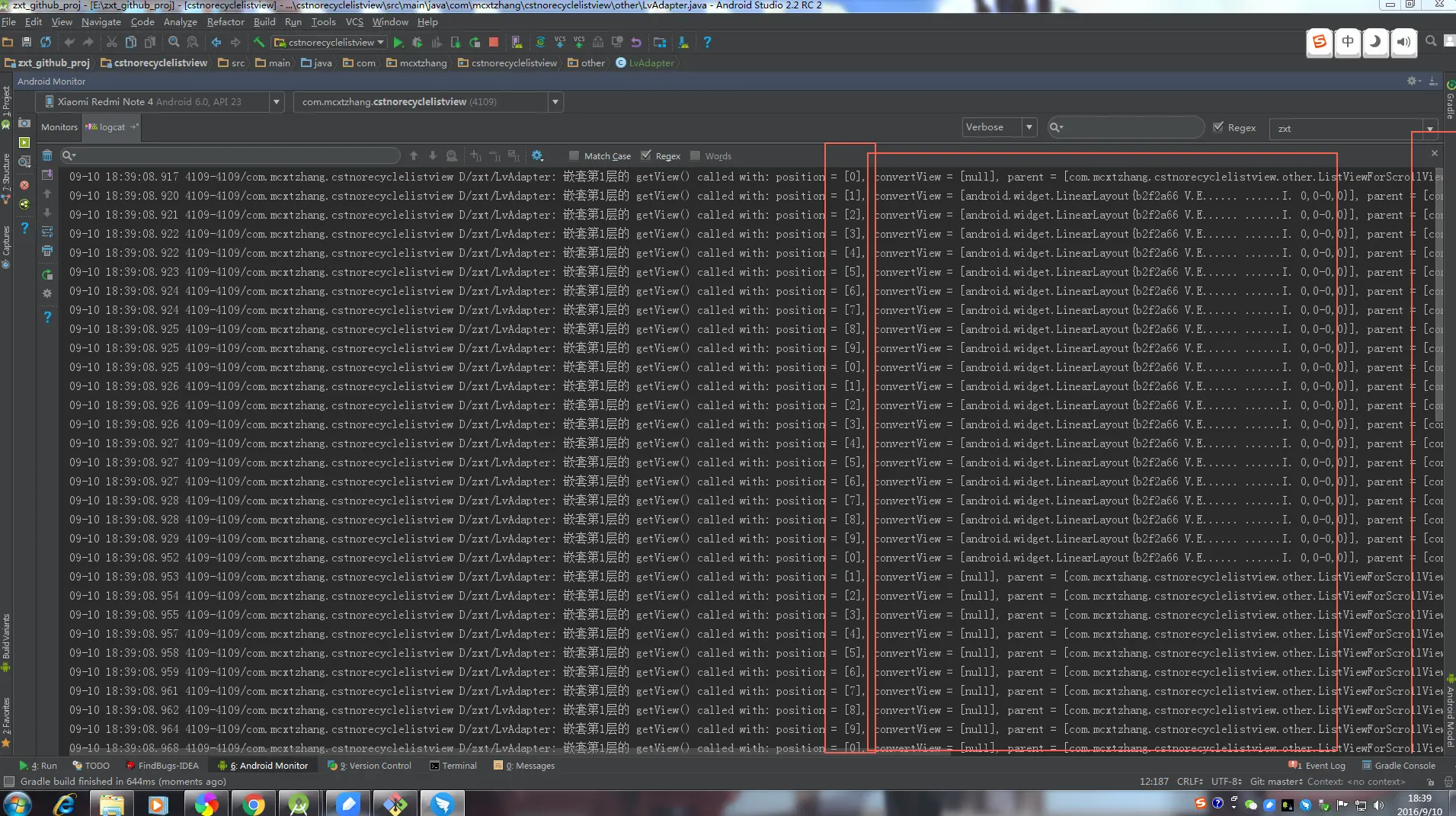Click the Sync project blue arrows icon
The width and height of the screenshot is (1456, 816).
click(x=46, y=43)
